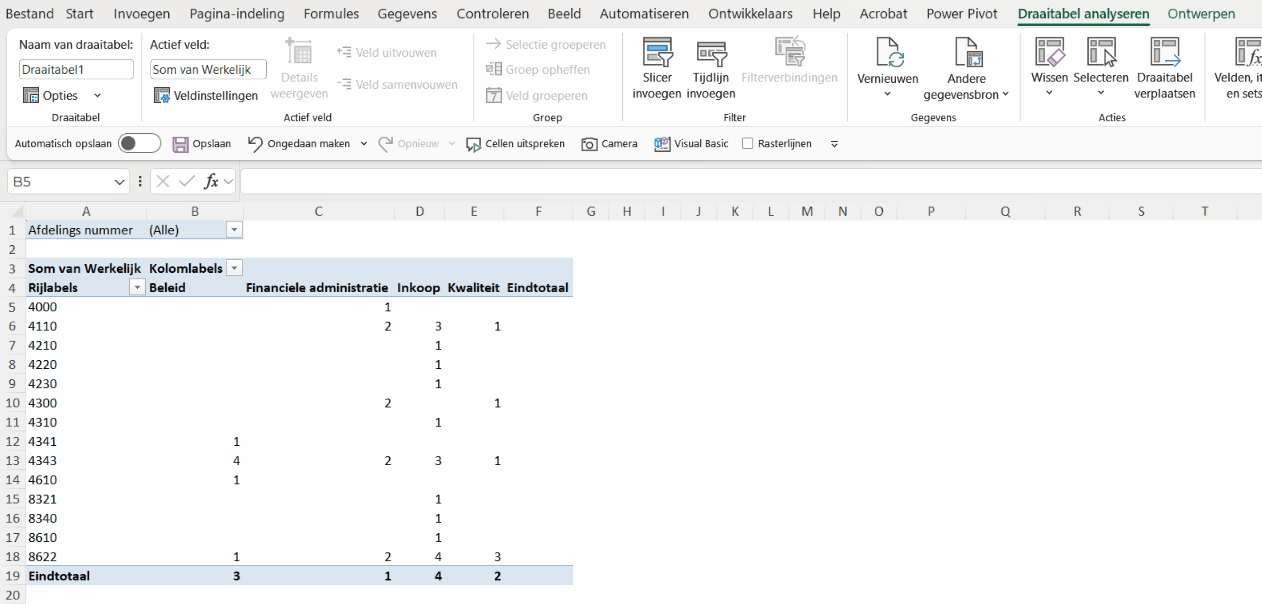Expand the Kolomlabels filter dropdown
This screenshot has height=604, width=1262.
(x=235, y=268)
